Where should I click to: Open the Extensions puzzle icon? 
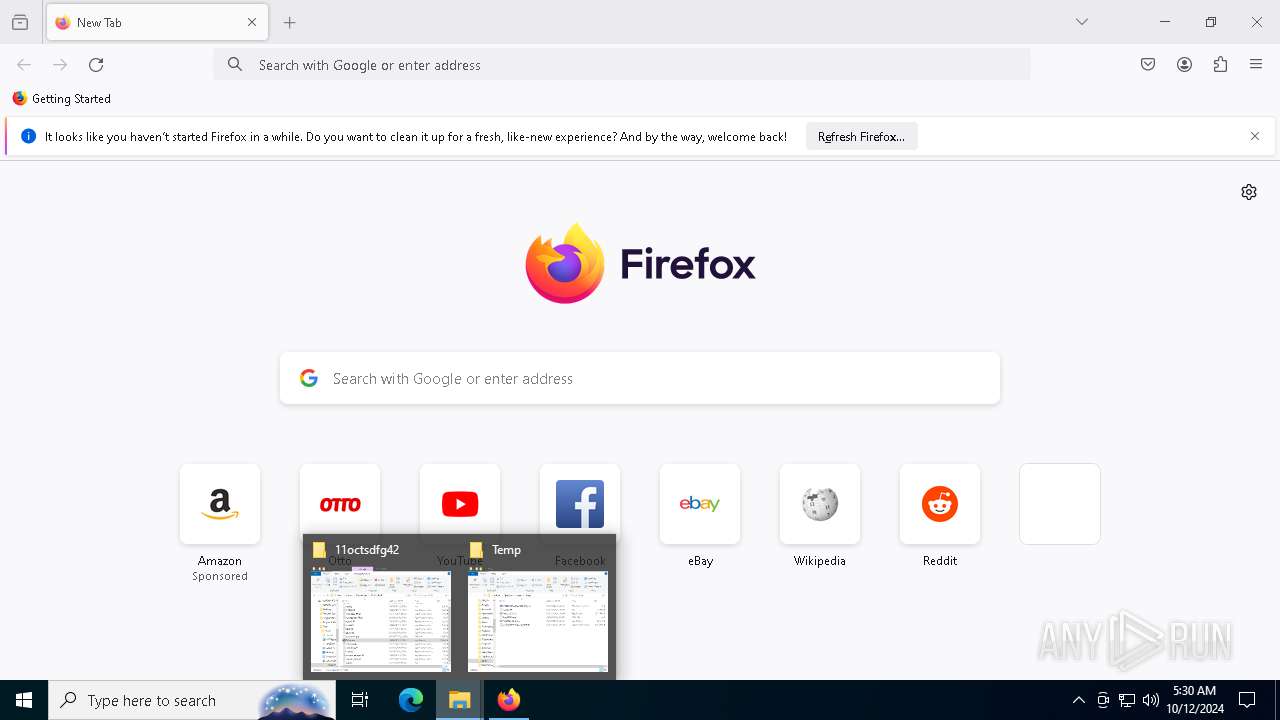(x=1220, y=65)
